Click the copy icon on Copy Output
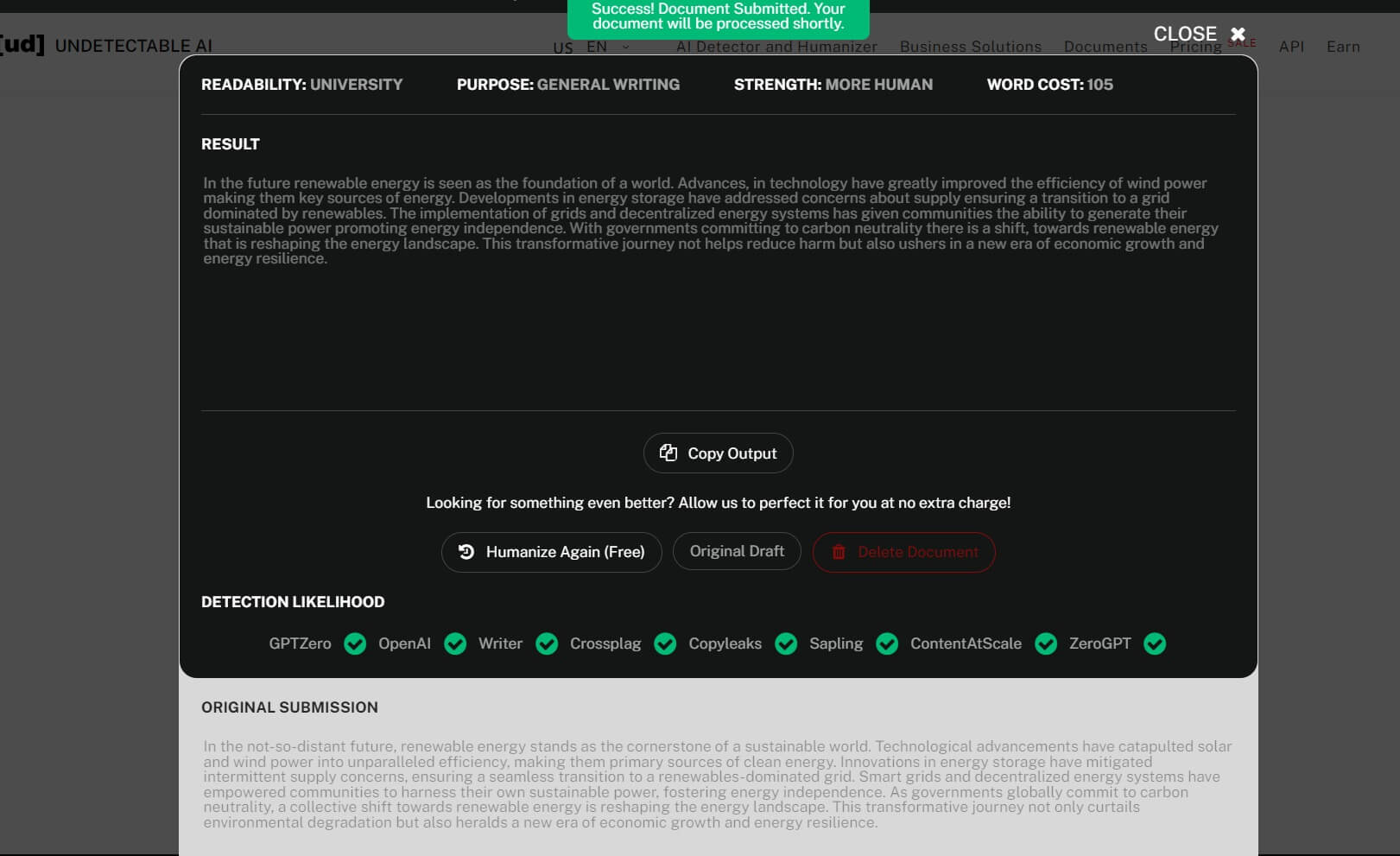Viewport: 1400px width, 856px height. pyautogui.click(x=669, y=452)
